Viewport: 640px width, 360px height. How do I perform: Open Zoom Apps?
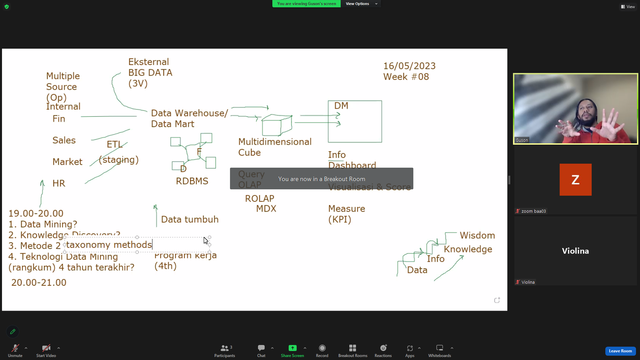(x=410, y=350)
